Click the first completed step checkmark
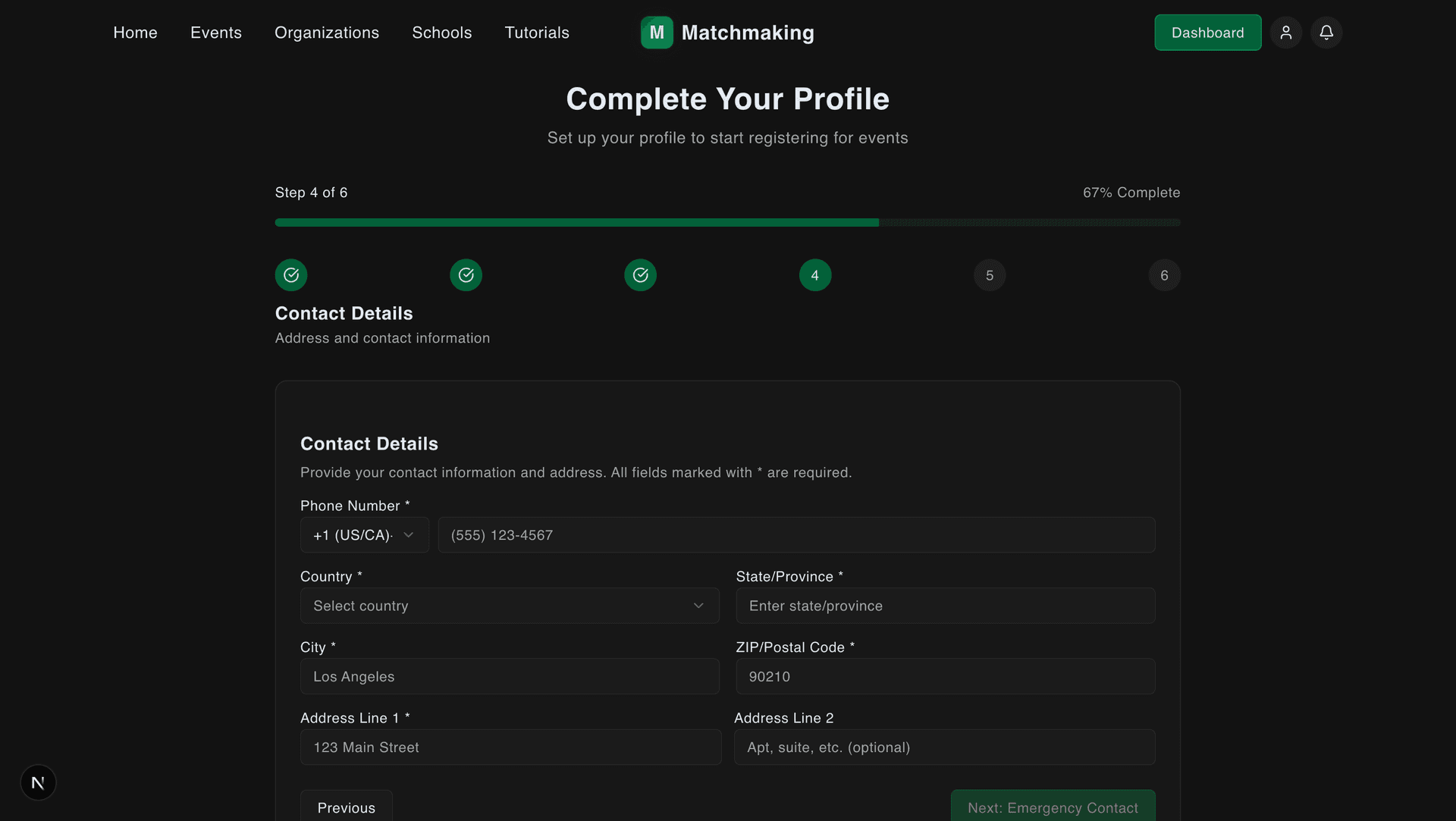This screenshot has width=1456, height=821. 291,275
